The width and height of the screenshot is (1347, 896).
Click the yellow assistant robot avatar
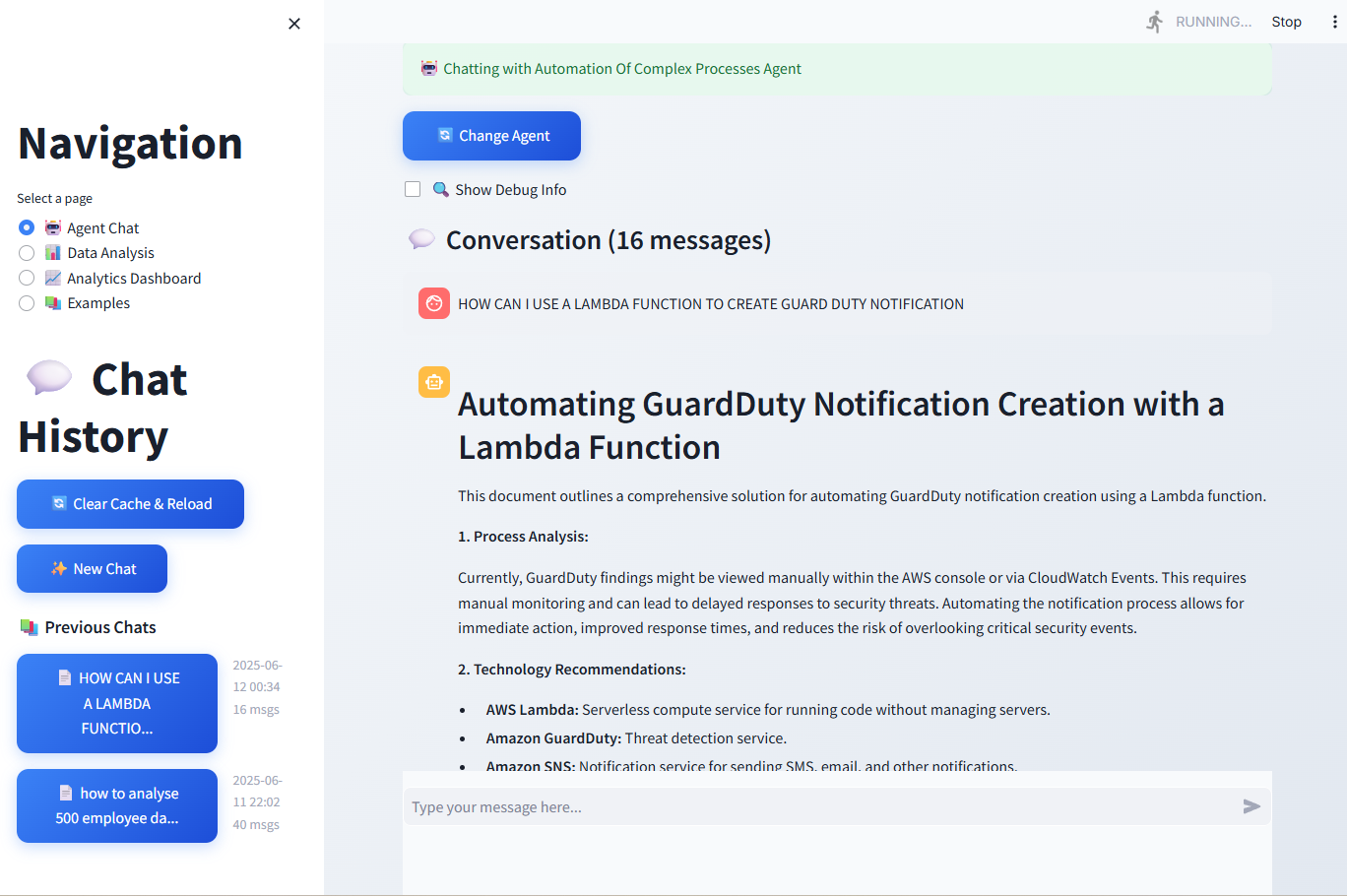coord(434,382)
